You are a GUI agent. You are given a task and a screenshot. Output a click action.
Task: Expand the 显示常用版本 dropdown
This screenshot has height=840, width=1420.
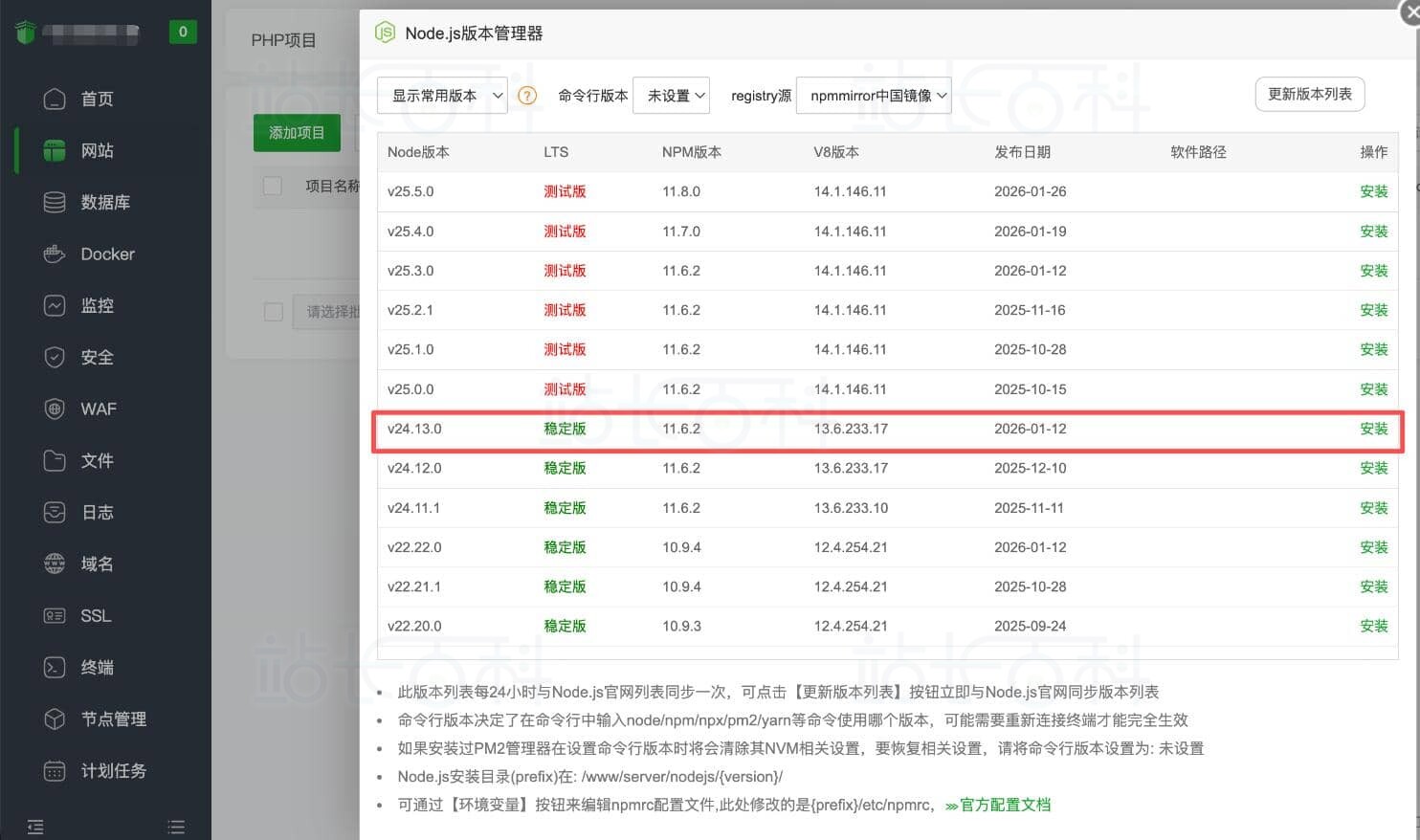442,96
